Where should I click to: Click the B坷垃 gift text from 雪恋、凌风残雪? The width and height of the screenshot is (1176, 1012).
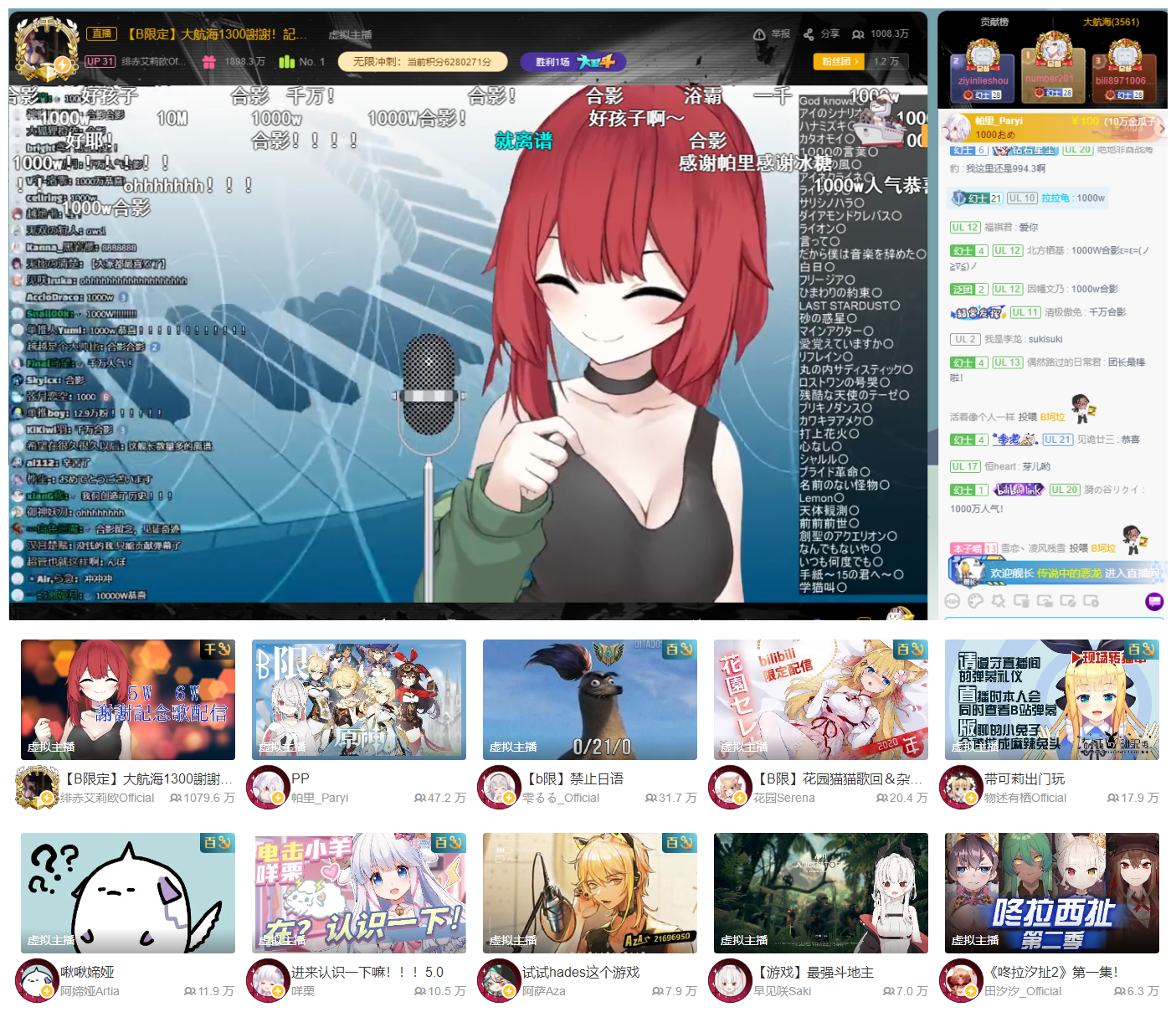(1103, 548)
